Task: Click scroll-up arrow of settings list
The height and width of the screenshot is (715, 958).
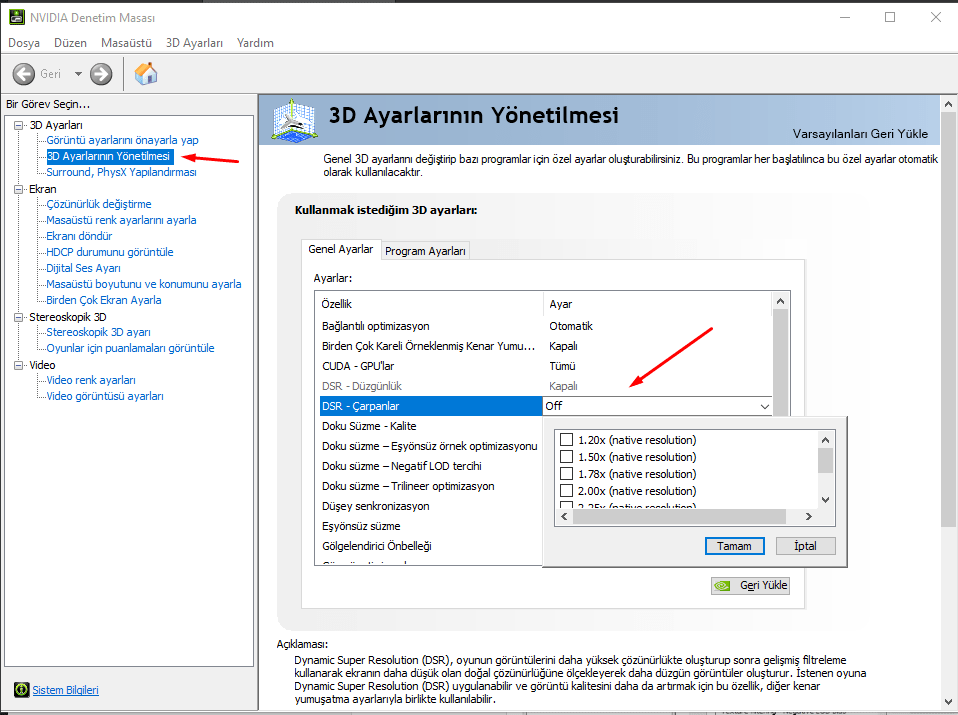Action: [x=780, y=301]
